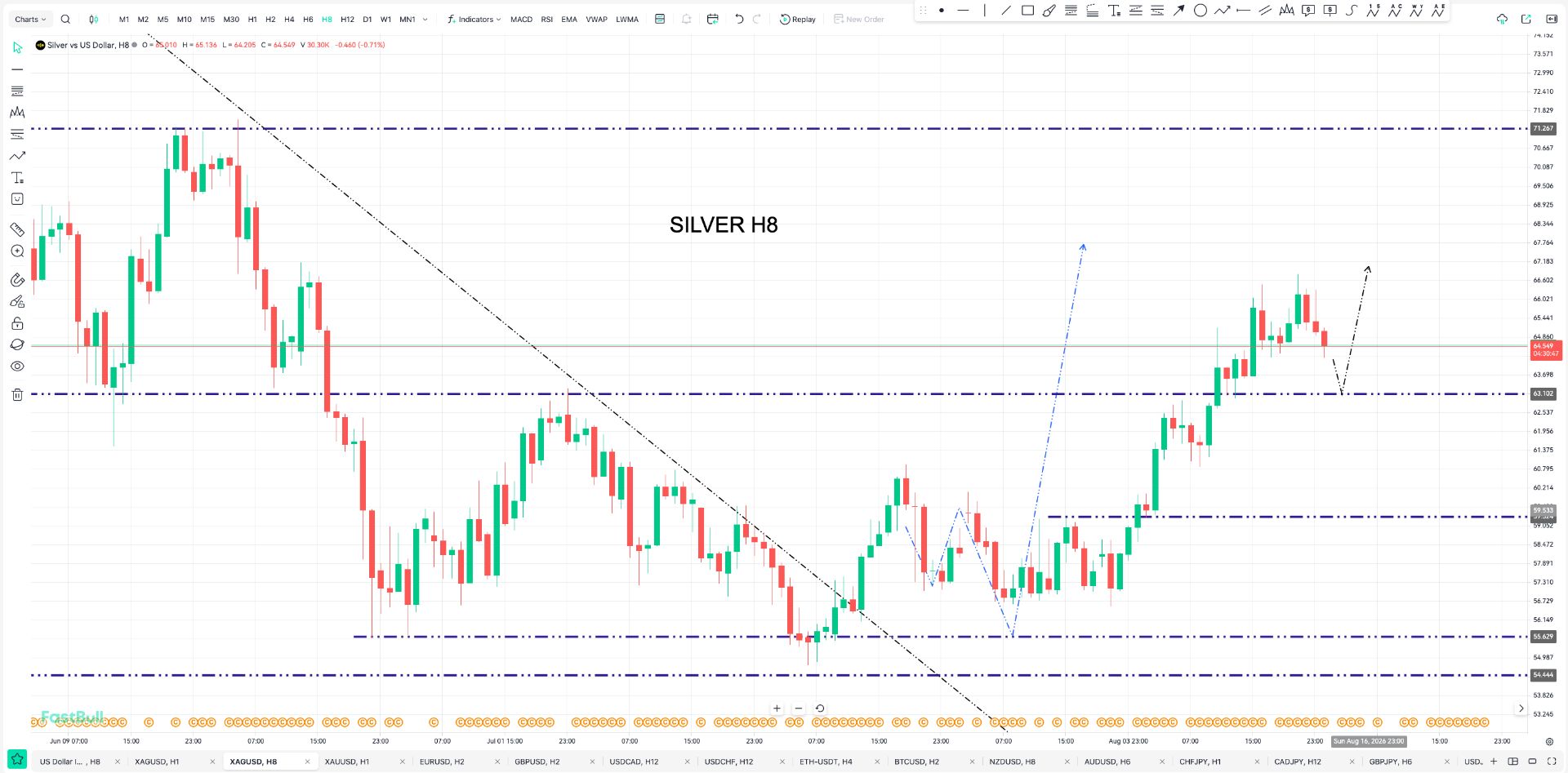Screen dimensions: 1568x773
Task: Zoom in chart with plus button
Action: pyautogui.click(x=777, y=709)
